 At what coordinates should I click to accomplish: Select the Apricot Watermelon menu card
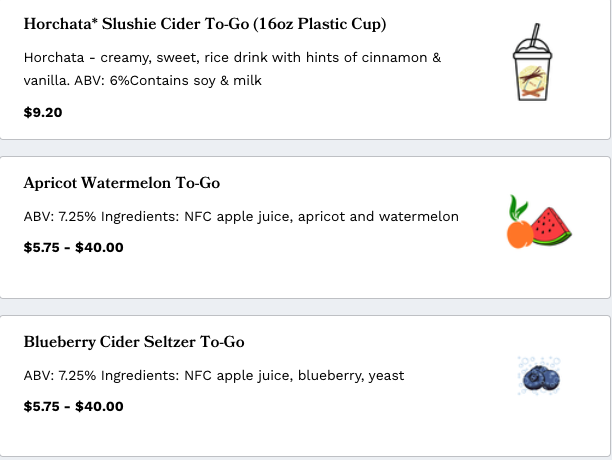tap(305, 227)
